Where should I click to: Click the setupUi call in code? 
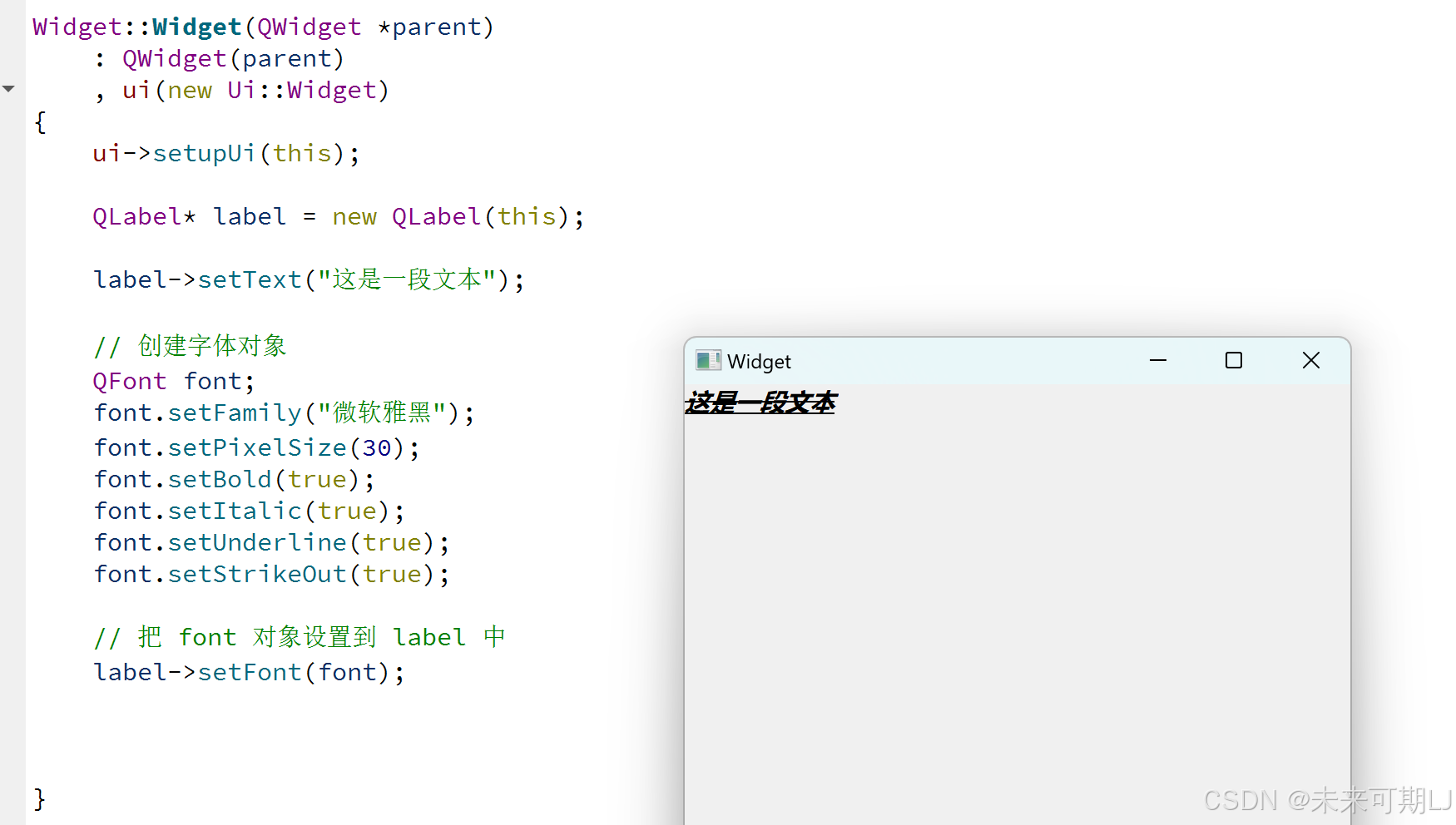click(x=204, y=153)
